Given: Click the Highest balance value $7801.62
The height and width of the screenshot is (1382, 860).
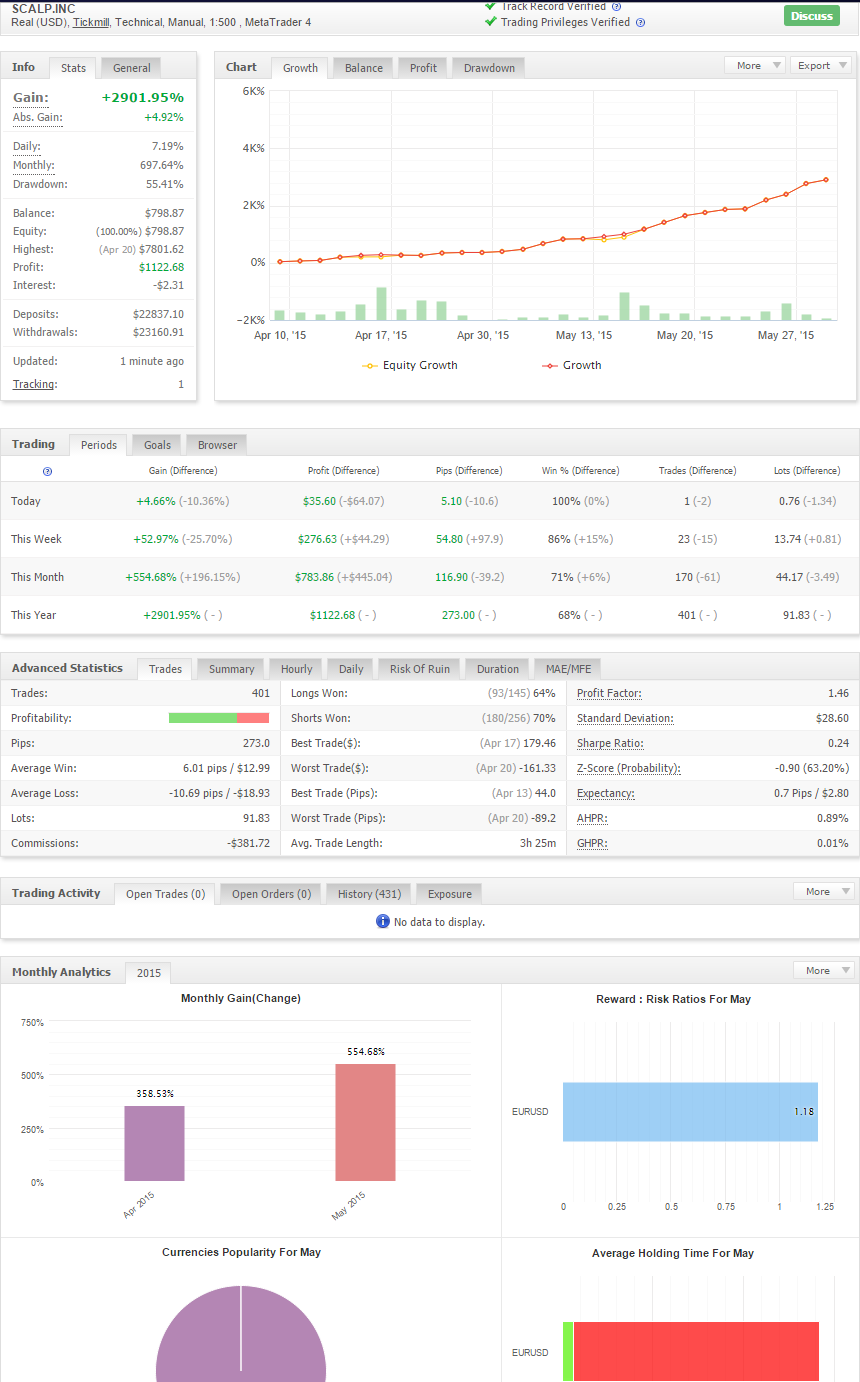Looking at the screenshot, I should point(160,249).
